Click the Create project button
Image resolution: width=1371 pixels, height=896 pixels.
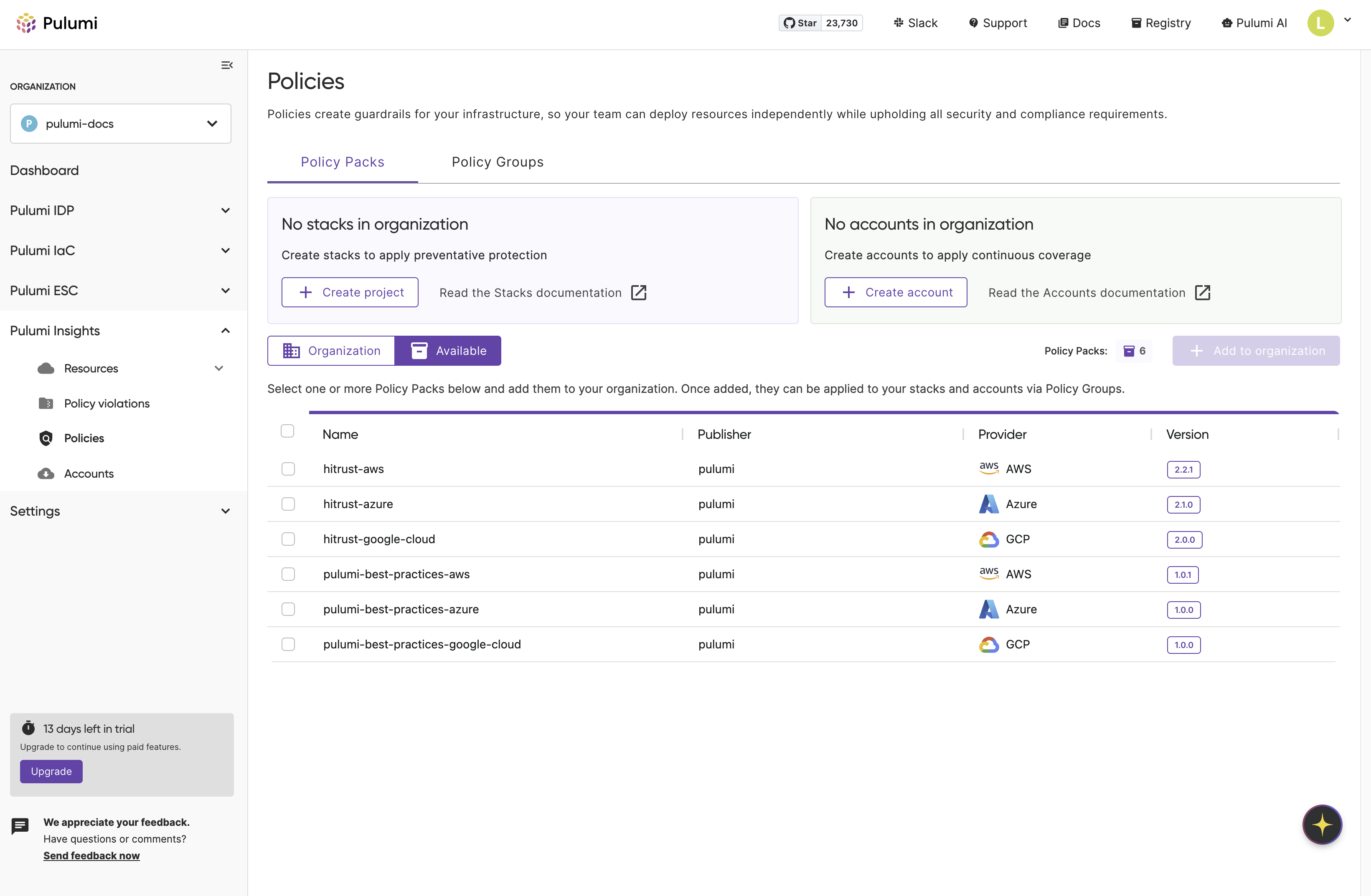click(x=350, y=293)
